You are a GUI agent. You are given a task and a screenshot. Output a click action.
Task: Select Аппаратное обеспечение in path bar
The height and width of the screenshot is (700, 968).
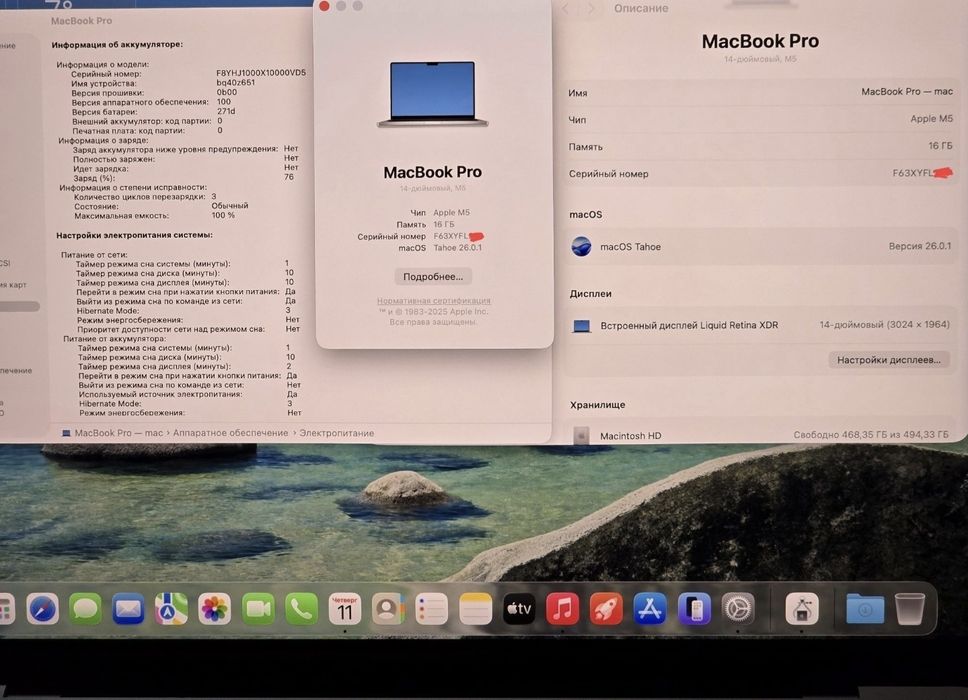(x=230, y=433)
